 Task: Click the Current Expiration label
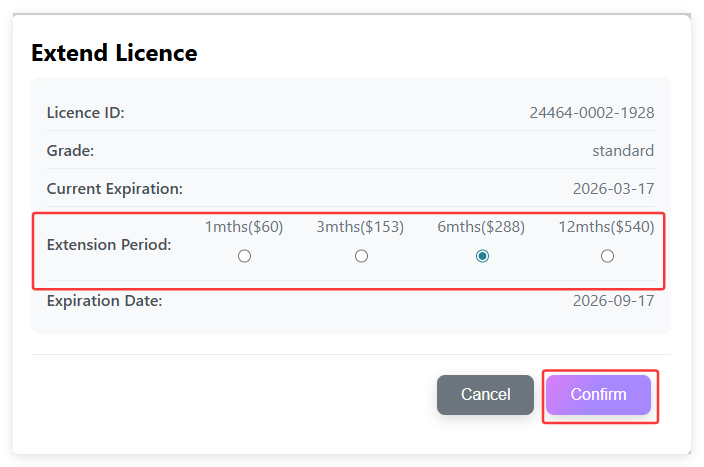coord(114,188)
